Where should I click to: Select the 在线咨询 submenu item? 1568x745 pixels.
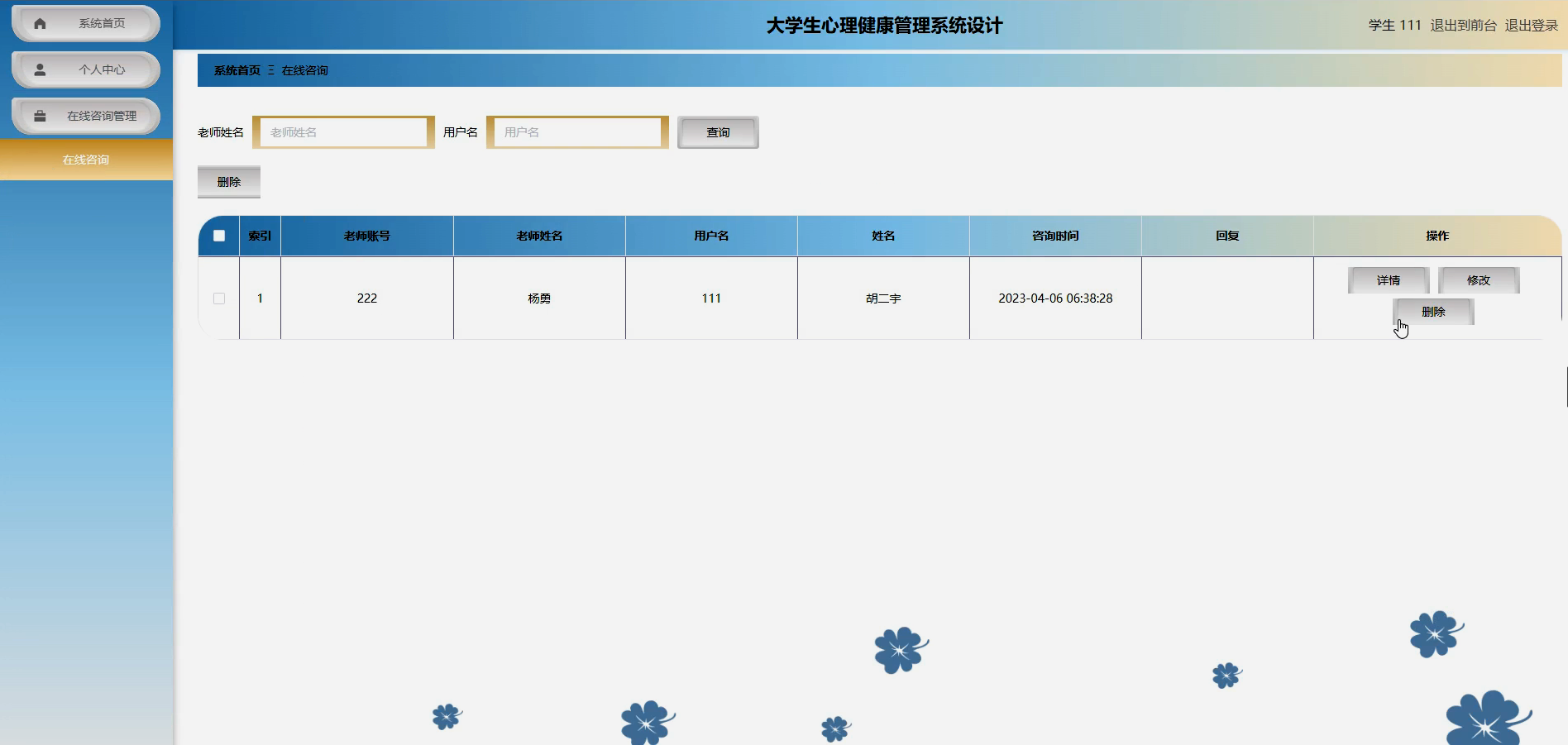tap(86, 160)
